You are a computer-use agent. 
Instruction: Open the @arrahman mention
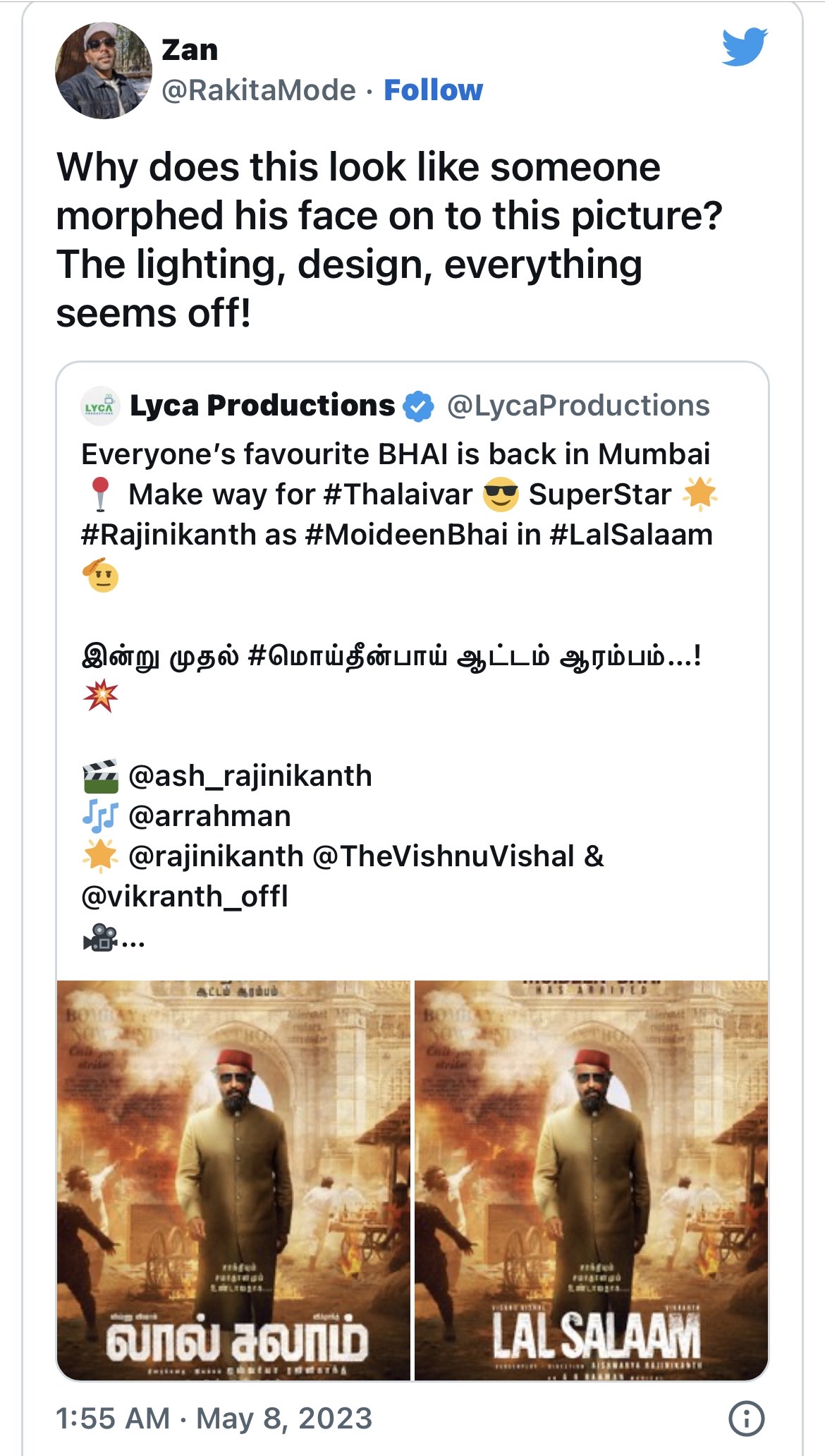tap(209, 816)
